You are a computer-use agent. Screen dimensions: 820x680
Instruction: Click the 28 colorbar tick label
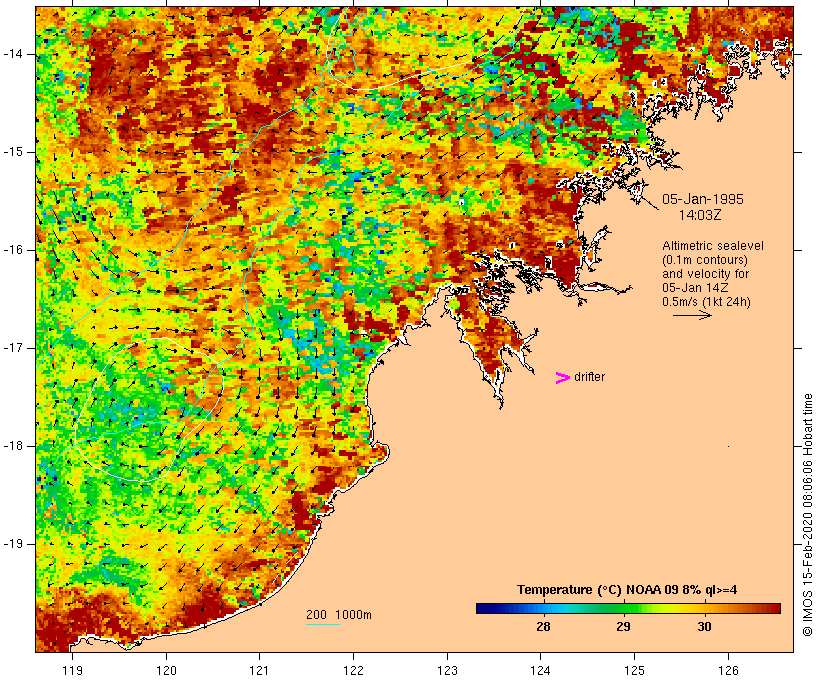coord(543,626)
